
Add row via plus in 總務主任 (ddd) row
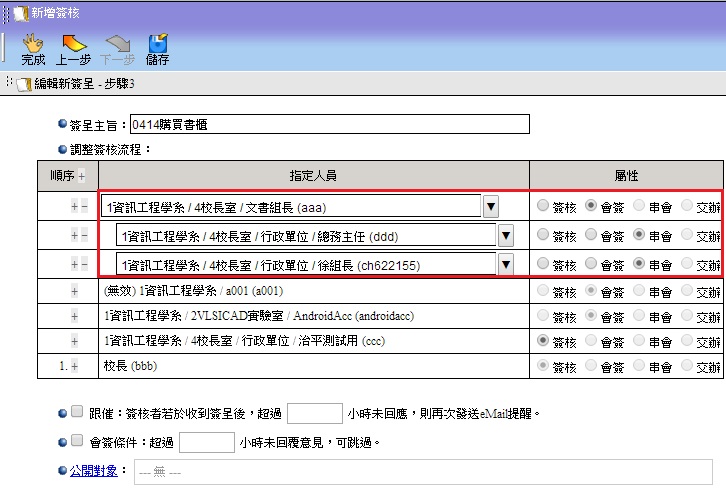tap(74, 236)
